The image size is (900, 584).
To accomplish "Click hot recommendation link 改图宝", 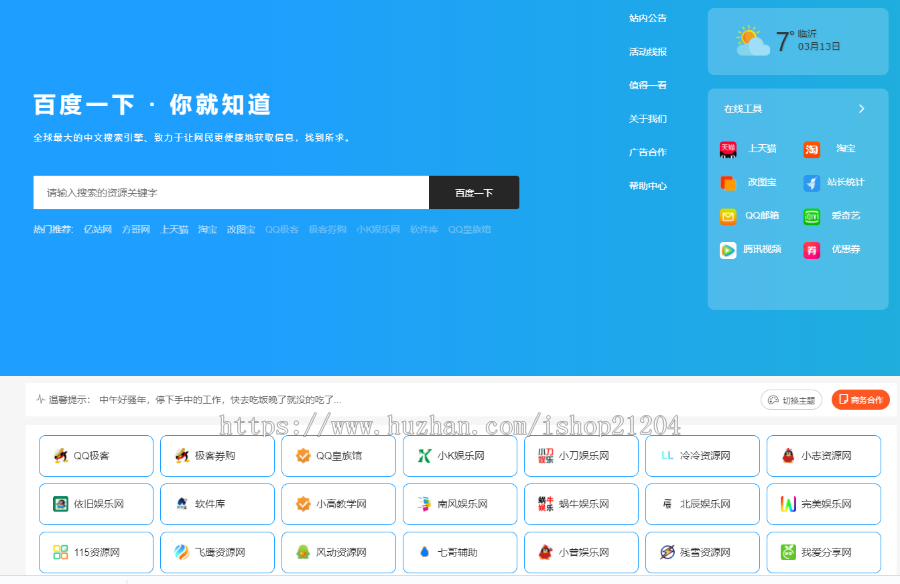I will [241, 230].
